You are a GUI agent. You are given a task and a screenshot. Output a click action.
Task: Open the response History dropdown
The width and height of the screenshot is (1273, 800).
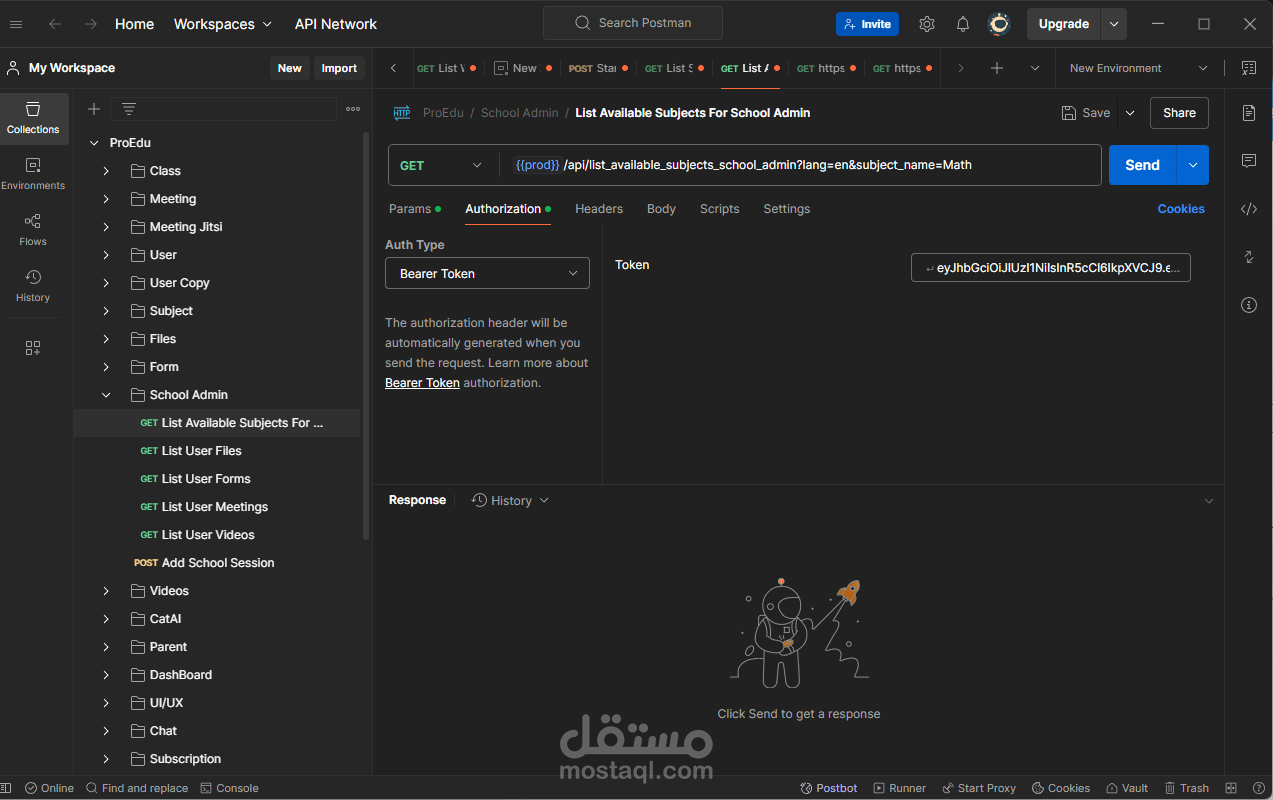[x=510, y=500]
